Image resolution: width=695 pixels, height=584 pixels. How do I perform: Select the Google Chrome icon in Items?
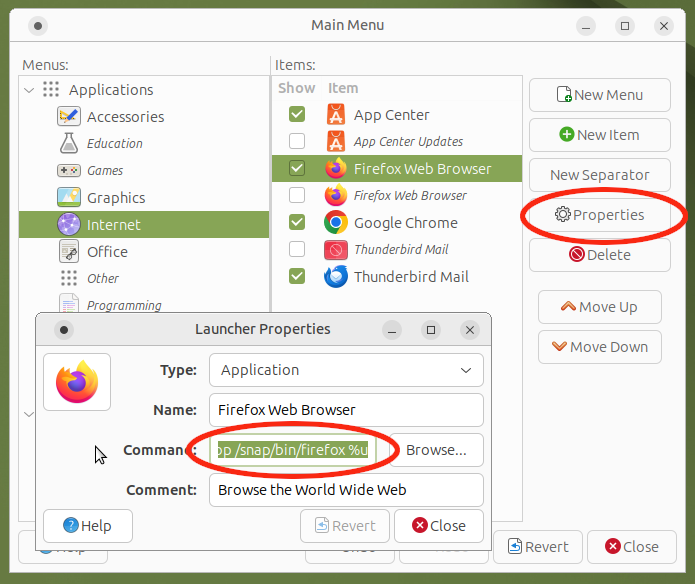336,223
